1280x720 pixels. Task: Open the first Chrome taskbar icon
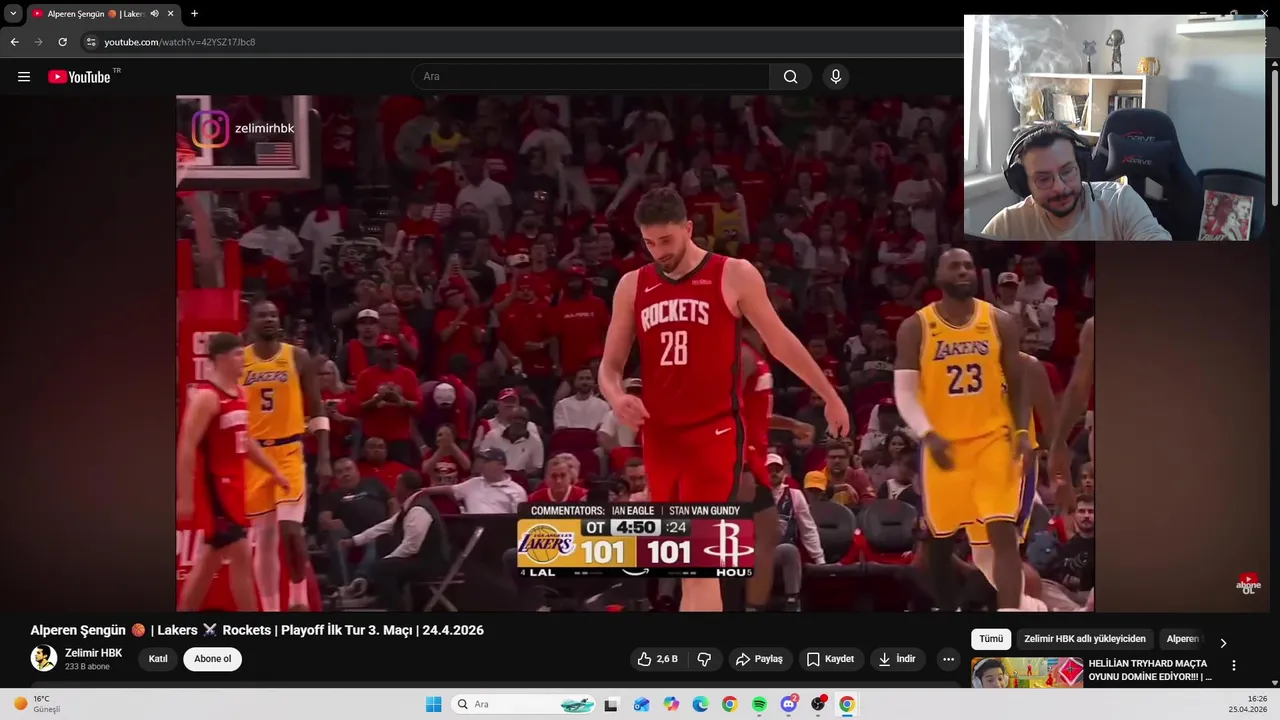[730, 704]
